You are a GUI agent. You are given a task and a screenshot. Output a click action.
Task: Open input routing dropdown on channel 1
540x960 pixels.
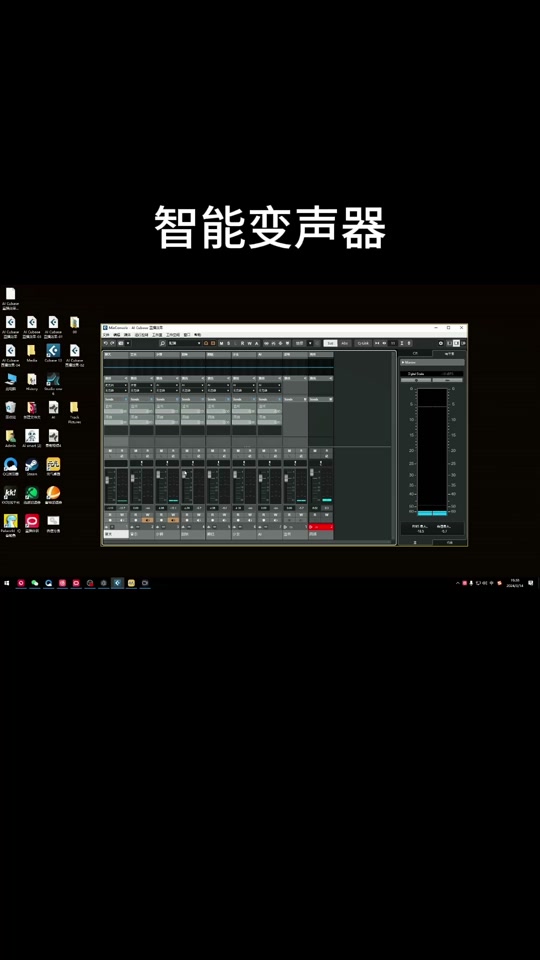(116, 384)
